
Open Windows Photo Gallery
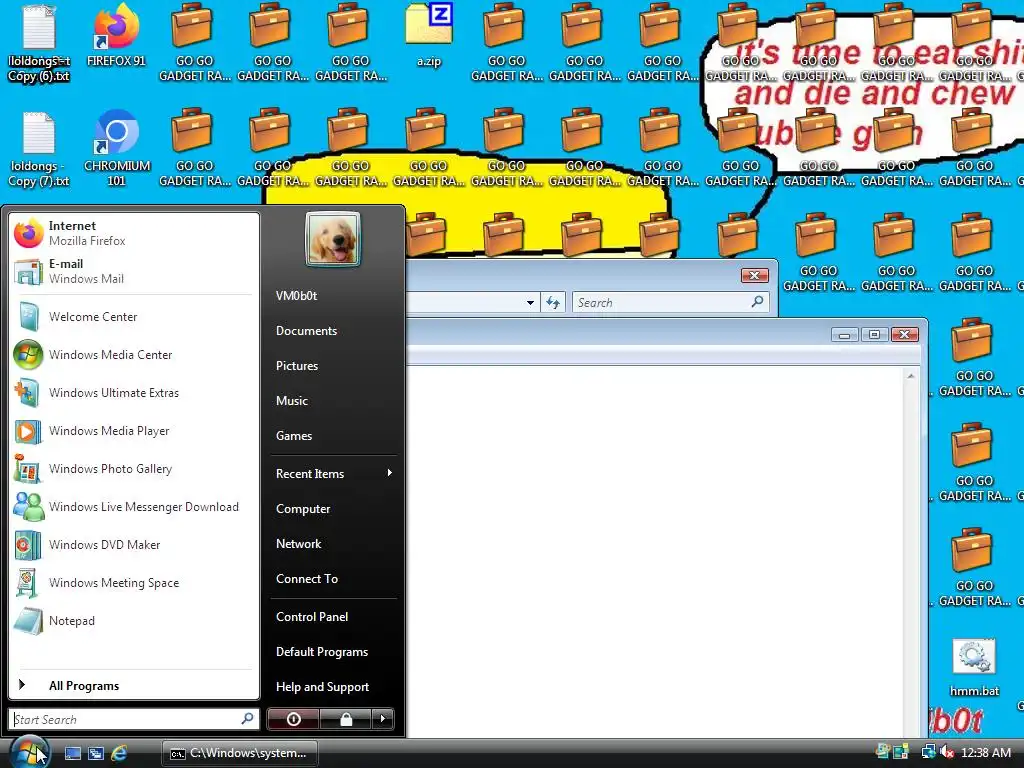tap(134, 468)
